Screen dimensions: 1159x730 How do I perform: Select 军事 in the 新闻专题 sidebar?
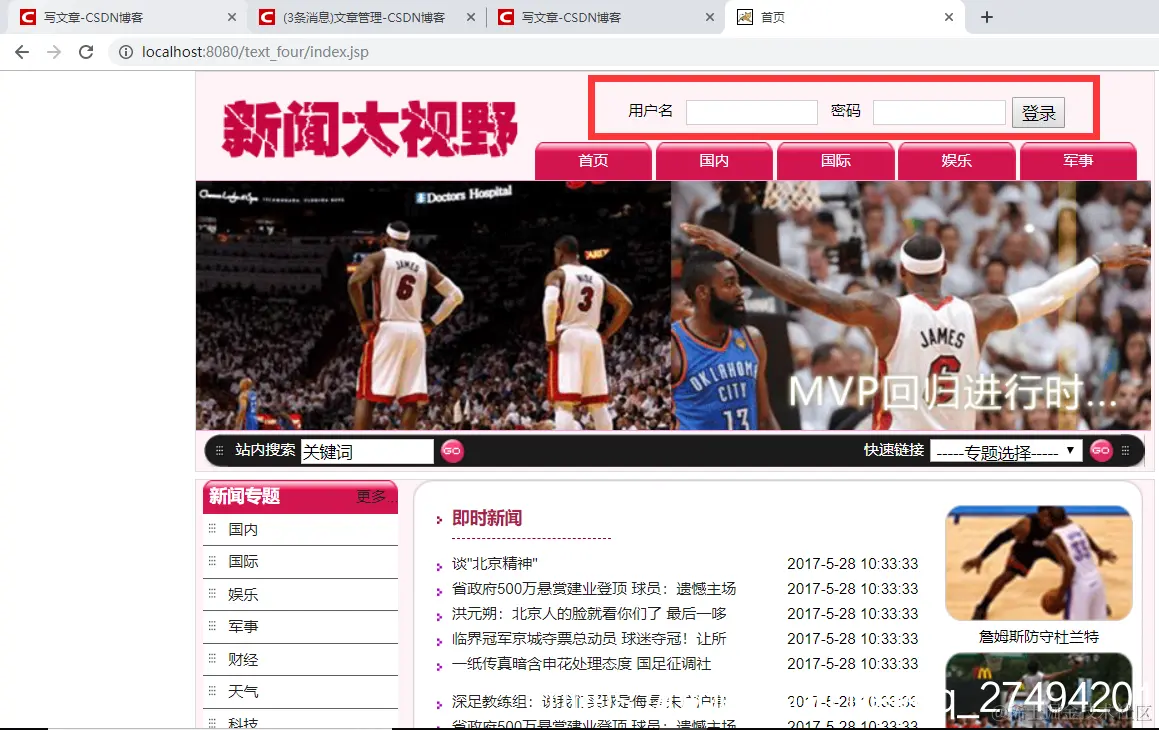point(243,627)
